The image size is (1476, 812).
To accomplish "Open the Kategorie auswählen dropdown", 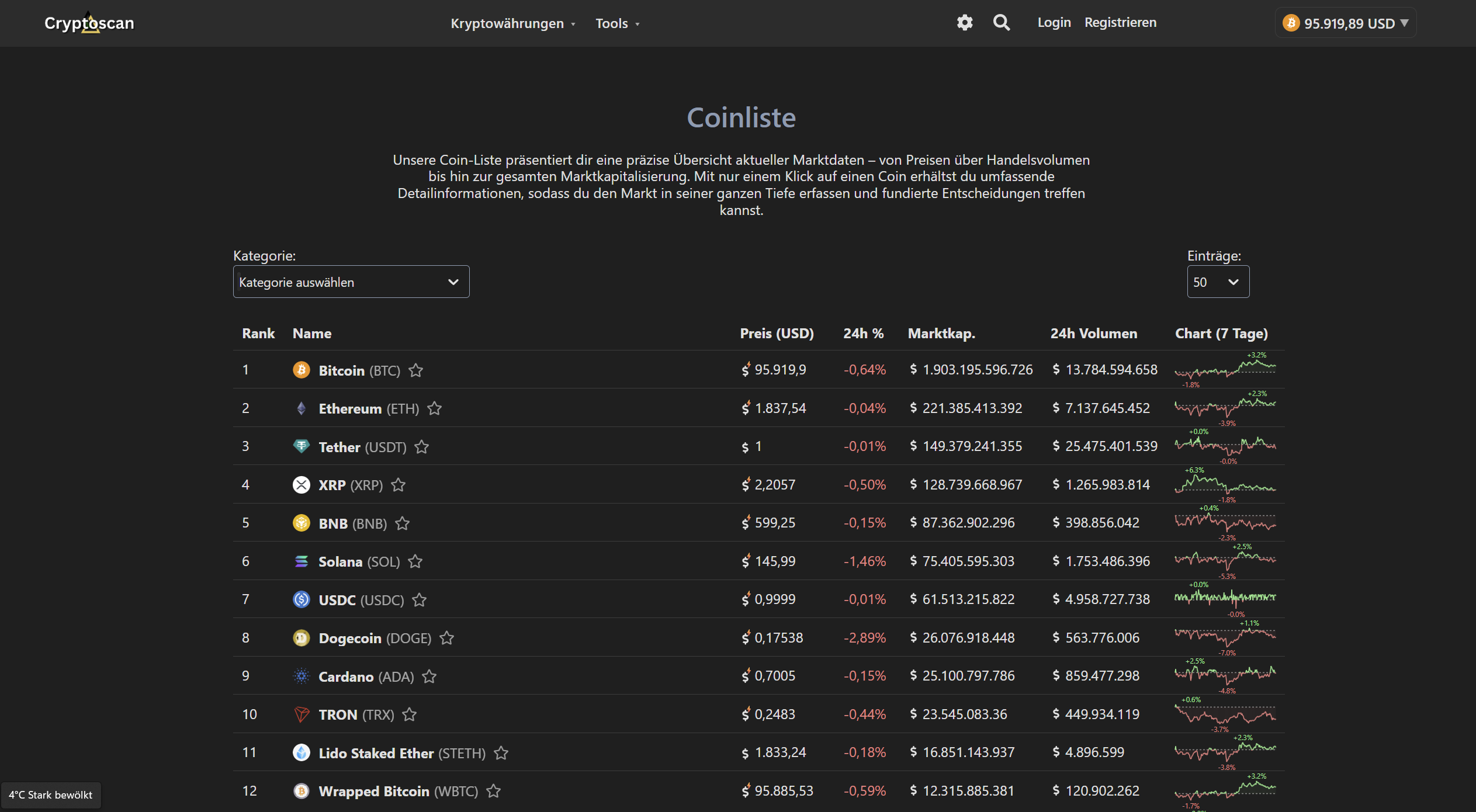I will click(x=351, y=282).
